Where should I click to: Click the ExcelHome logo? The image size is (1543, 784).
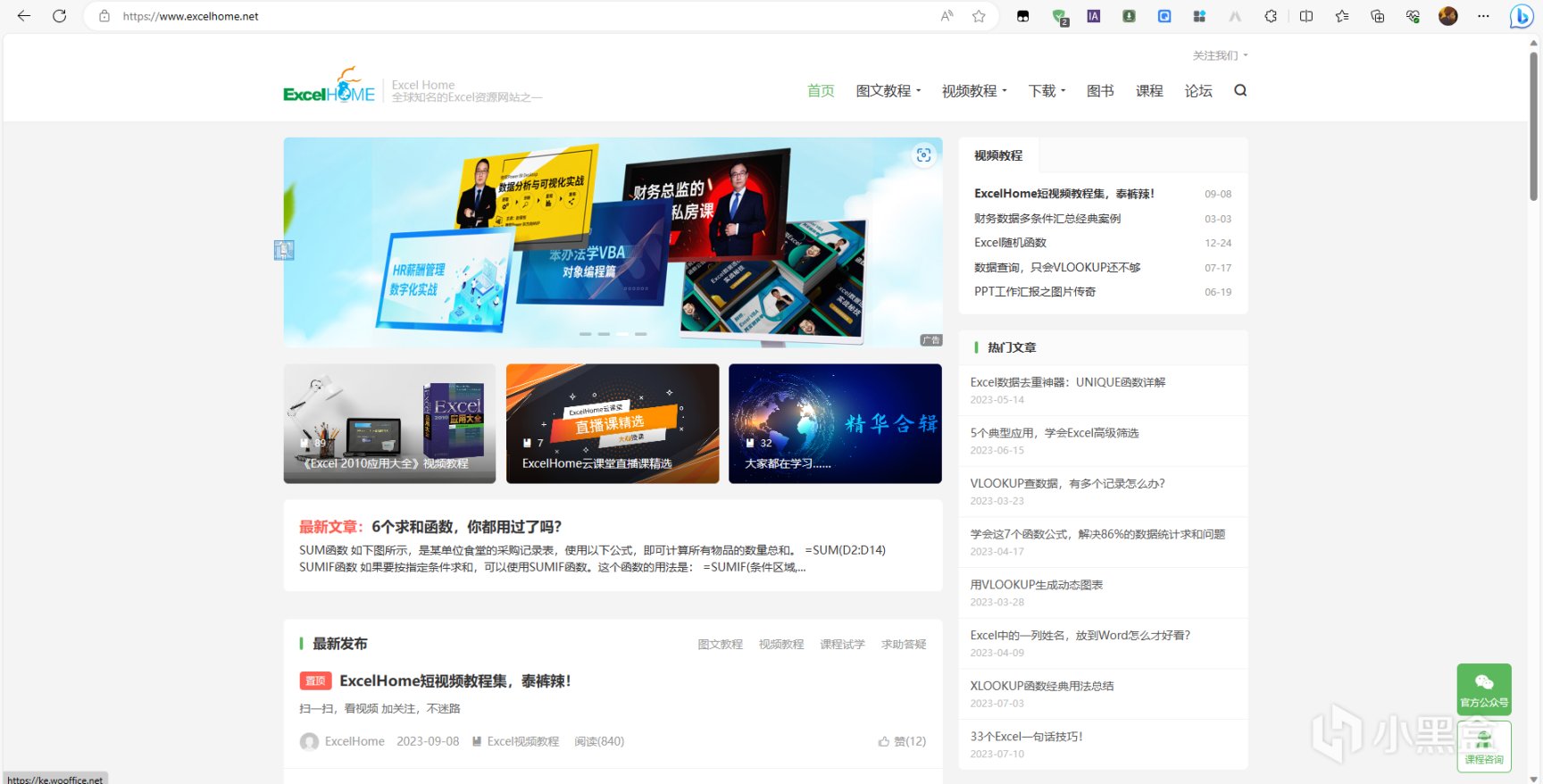(x=329, y=87)
